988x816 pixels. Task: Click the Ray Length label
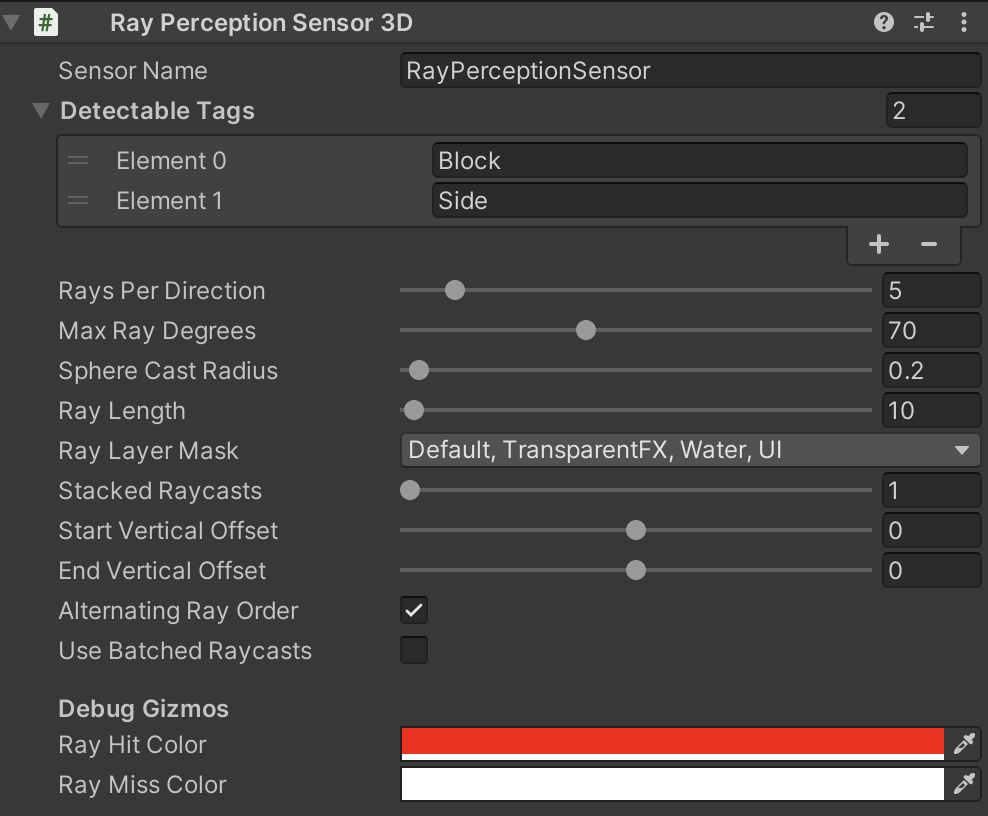pos(122,411)
